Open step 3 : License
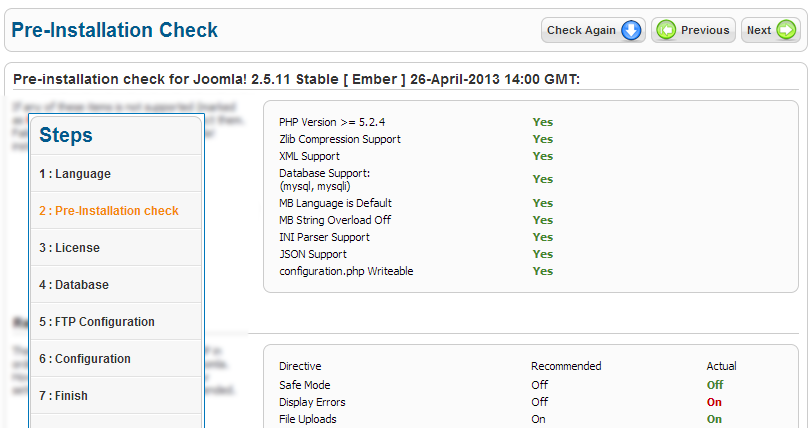The image size is (812, 428). coord(116,248)
